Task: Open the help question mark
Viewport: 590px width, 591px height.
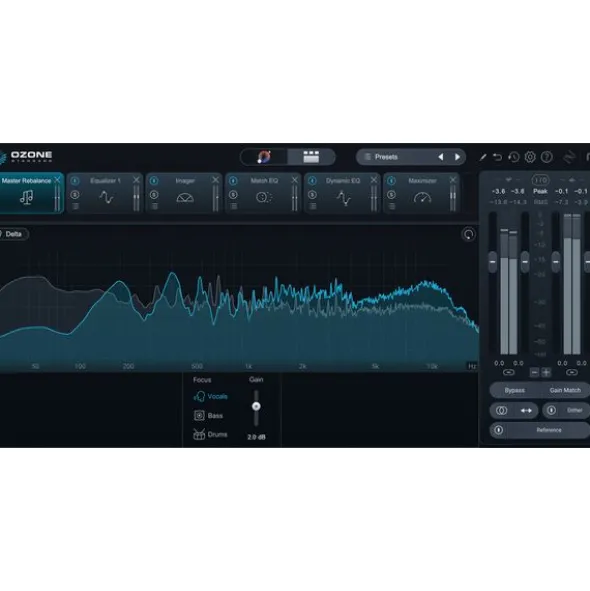Action: click(x=547, y=157)
